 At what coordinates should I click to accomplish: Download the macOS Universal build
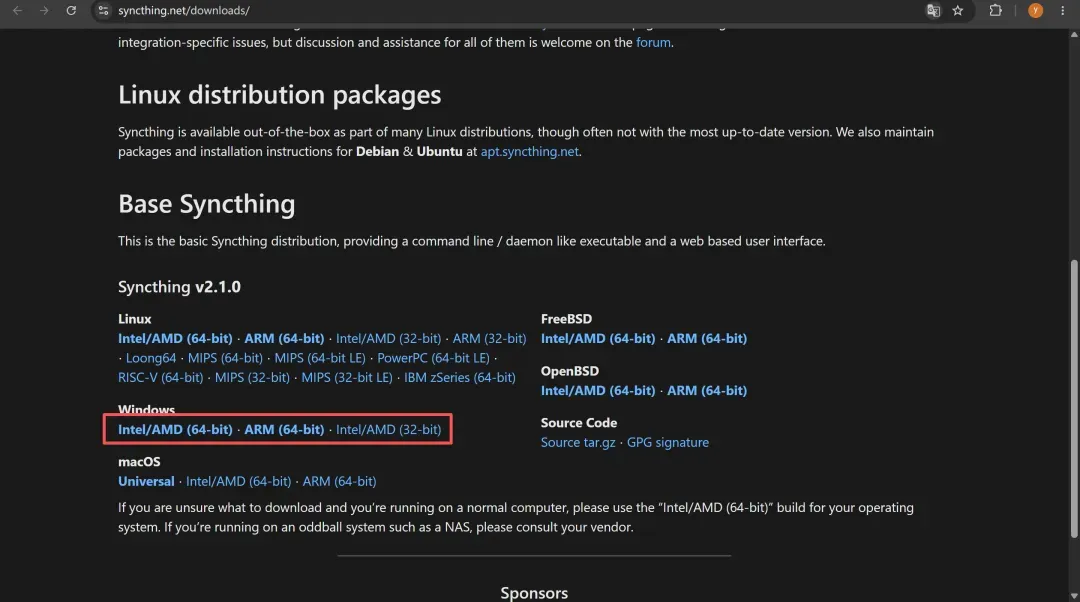pyautogui.click(x=146, y=481)
